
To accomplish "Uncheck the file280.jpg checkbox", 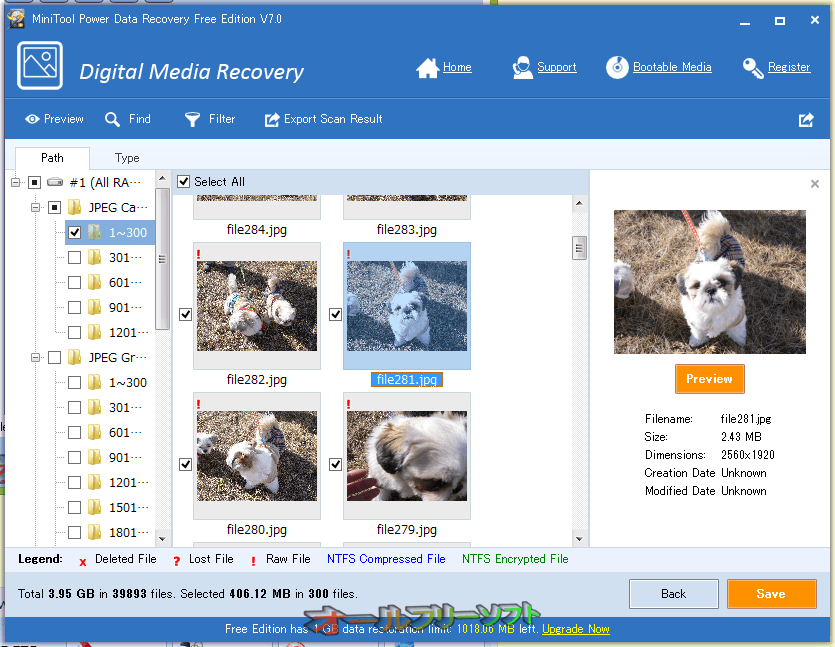I will pyautogui.click(x=185, y=465).
